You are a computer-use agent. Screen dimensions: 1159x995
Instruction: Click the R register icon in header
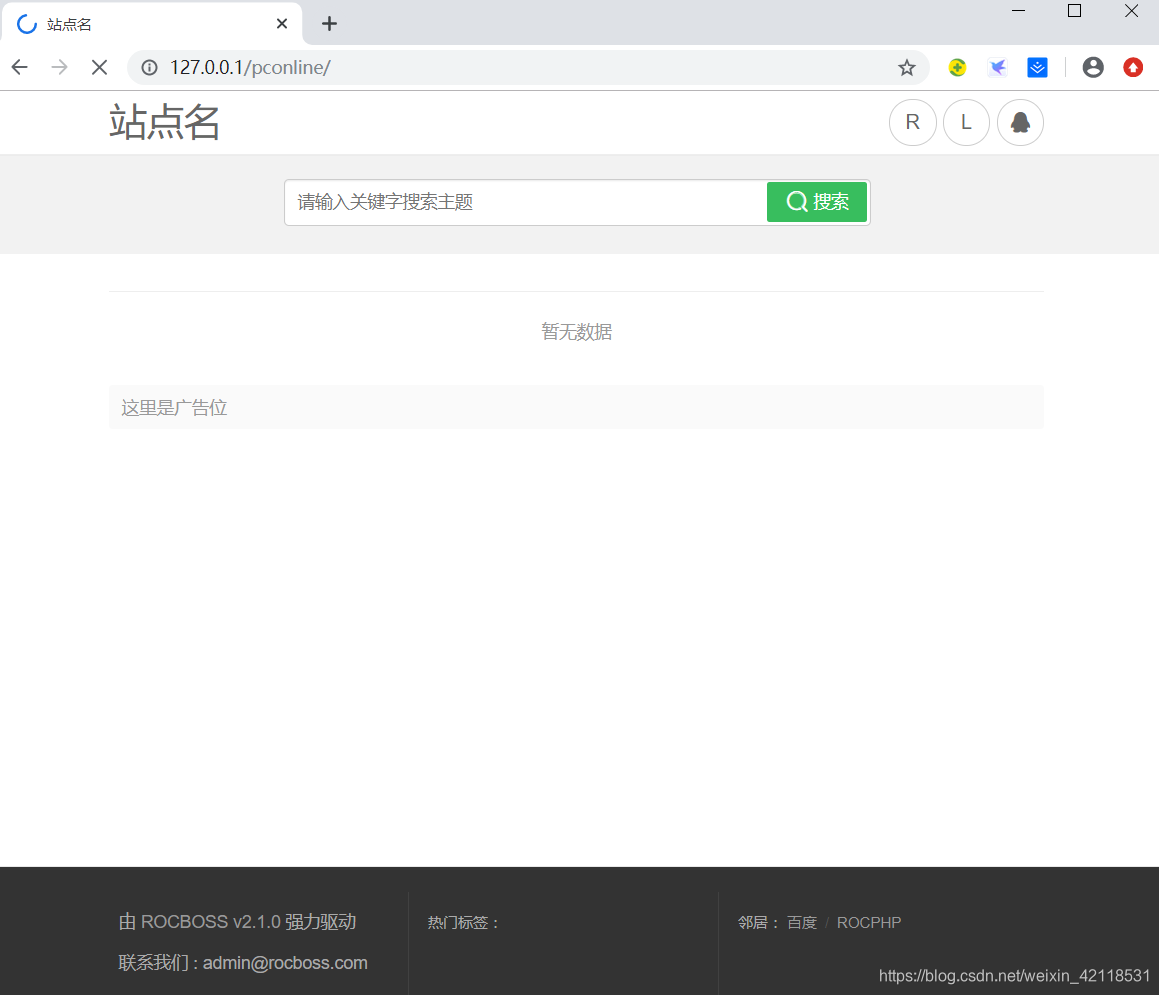[912, 122]
